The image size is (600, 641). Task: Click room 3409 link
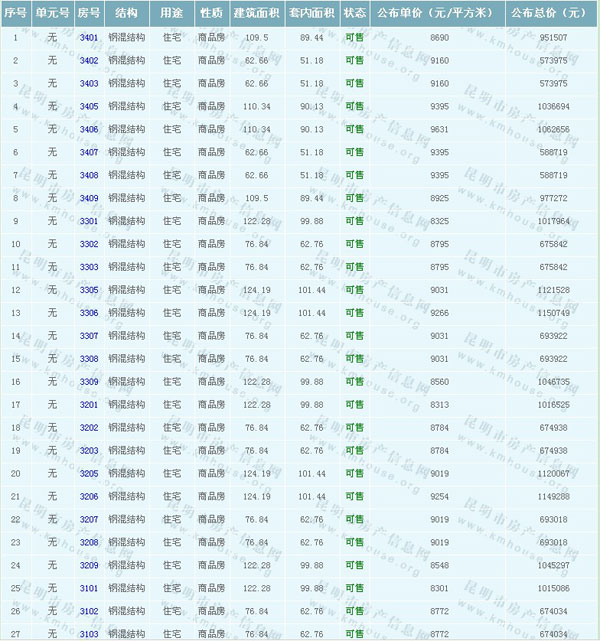pyautogui.click(x=88, y=198)
